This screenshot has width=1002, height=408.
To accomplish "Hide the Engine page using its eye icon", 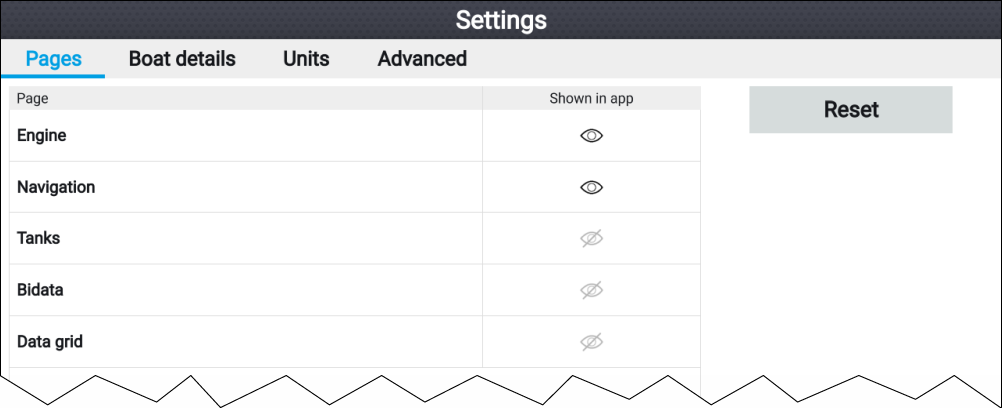I will [x=591, y=136].
